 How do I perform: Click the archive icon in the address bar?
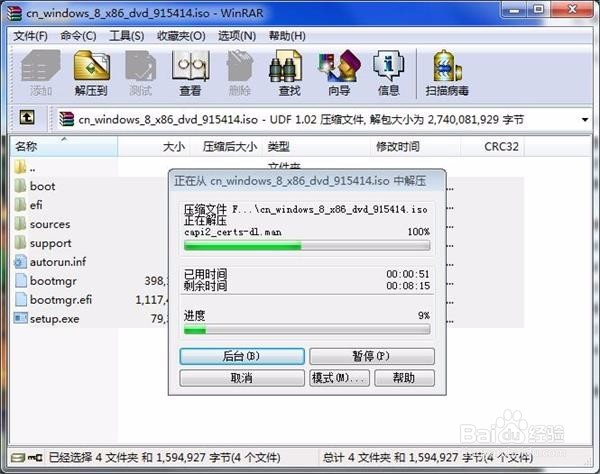point(67,119)
